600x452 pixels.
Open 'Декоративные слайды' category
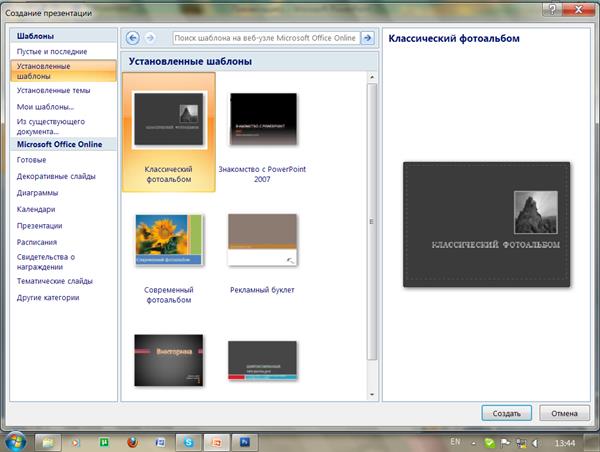click(x=56, y=176)
